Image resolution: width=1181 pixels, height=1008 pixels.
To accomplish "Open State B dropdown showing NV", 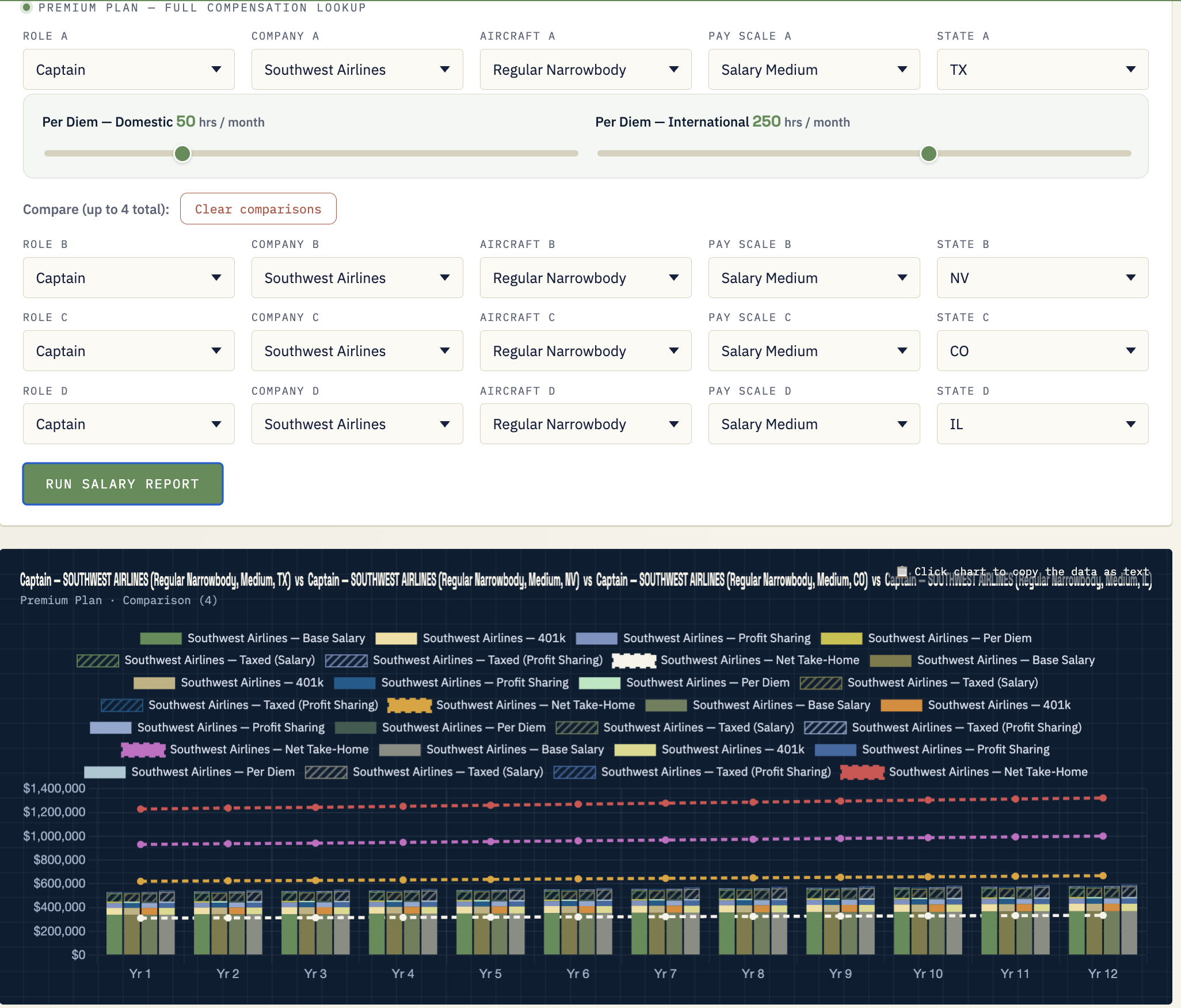I will (x=1043, y=278).
